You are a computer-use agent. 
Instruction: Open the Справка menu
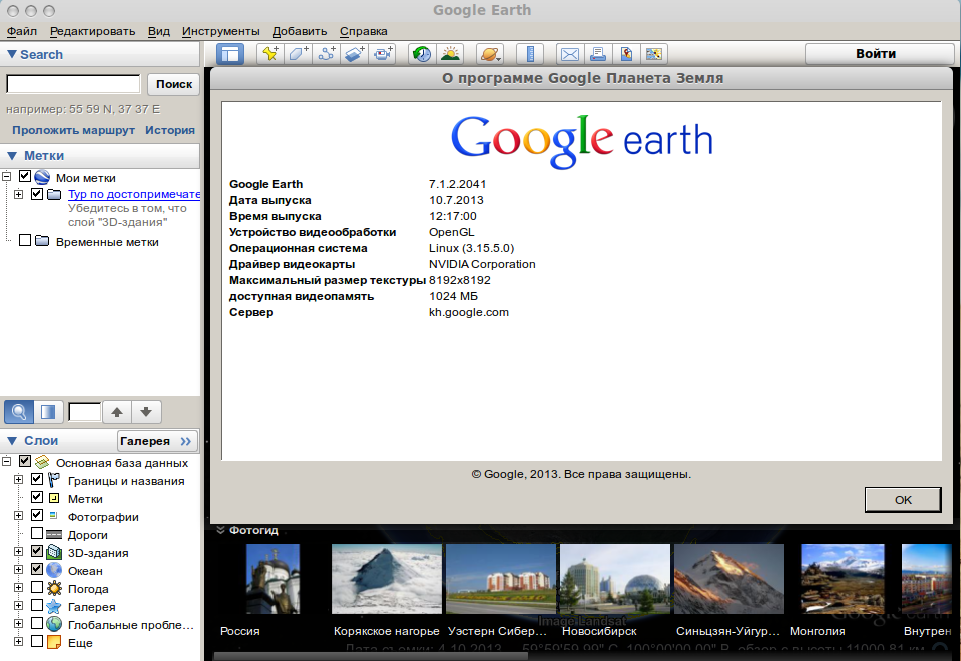[363, 31]
